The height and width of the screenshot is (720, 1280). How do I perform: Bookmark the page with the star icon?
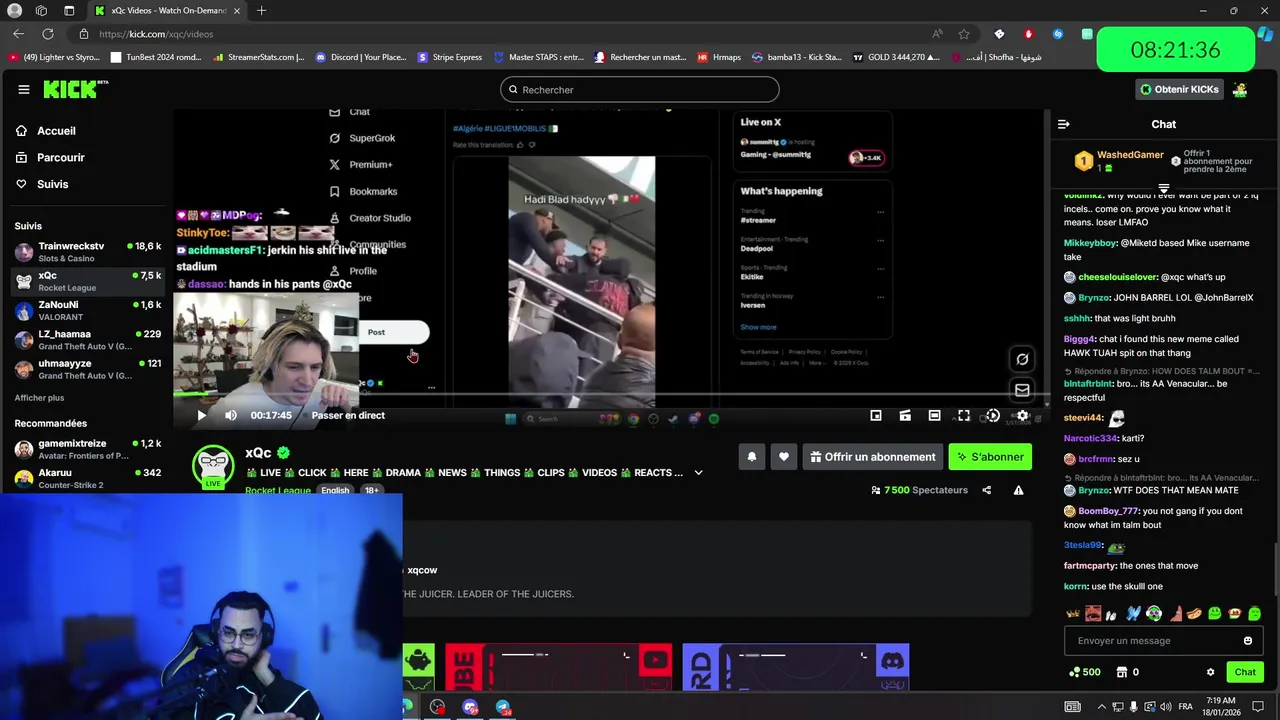coord(963,33)
